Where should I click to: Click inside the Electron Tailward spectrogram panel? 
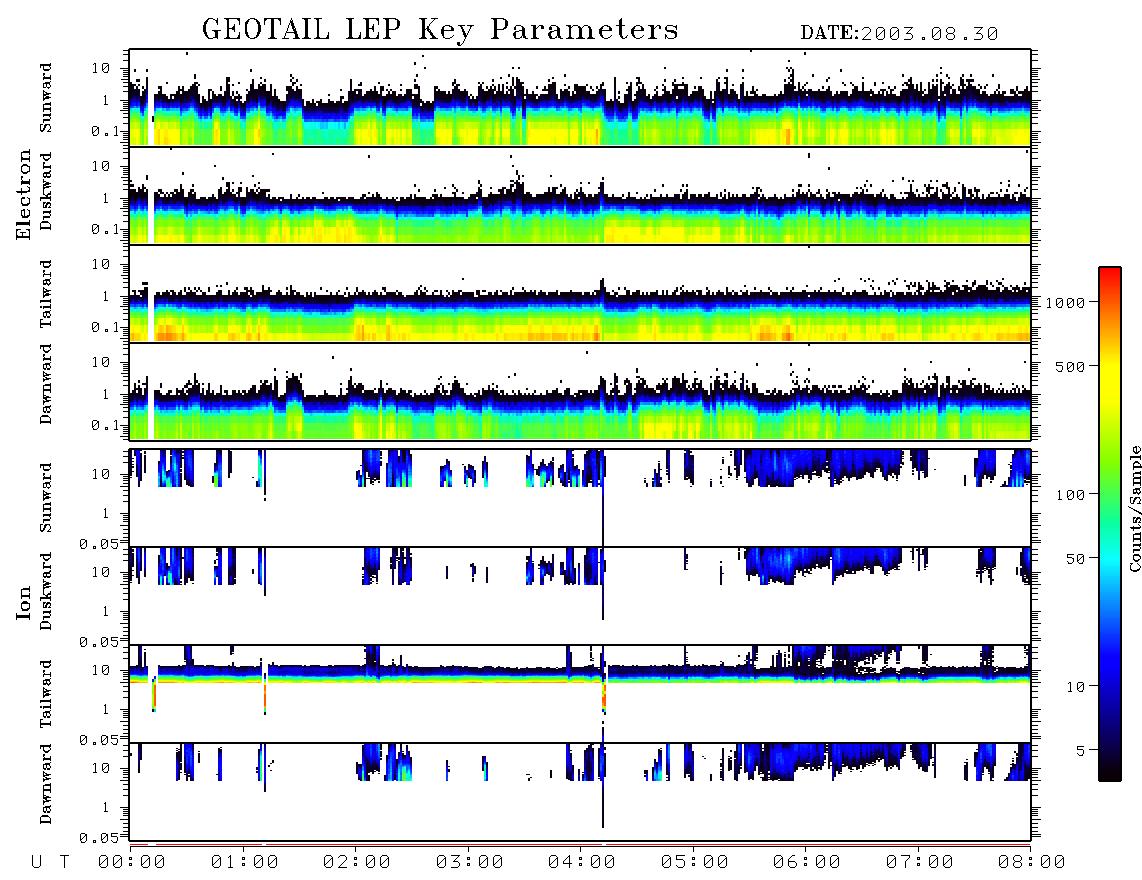point(580,294)
